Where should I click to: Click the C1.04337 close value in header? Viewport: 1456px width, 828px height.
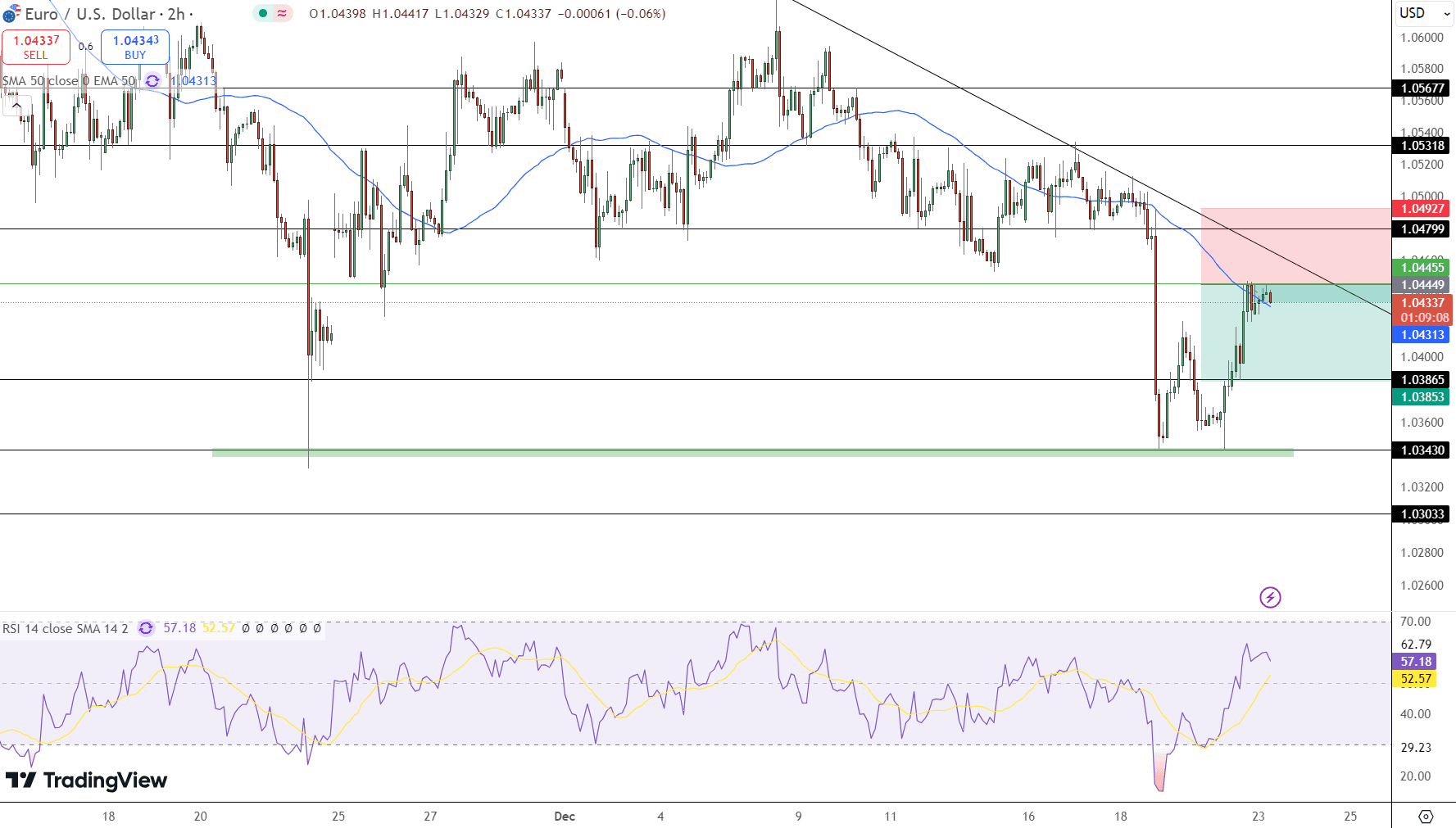524,14
